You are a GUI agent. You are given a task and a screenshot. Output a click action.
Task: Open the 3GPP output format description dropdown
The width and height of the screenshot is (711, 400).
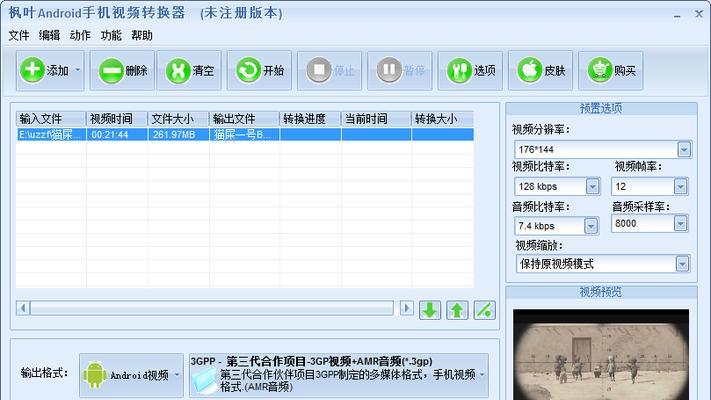[482, 375]
